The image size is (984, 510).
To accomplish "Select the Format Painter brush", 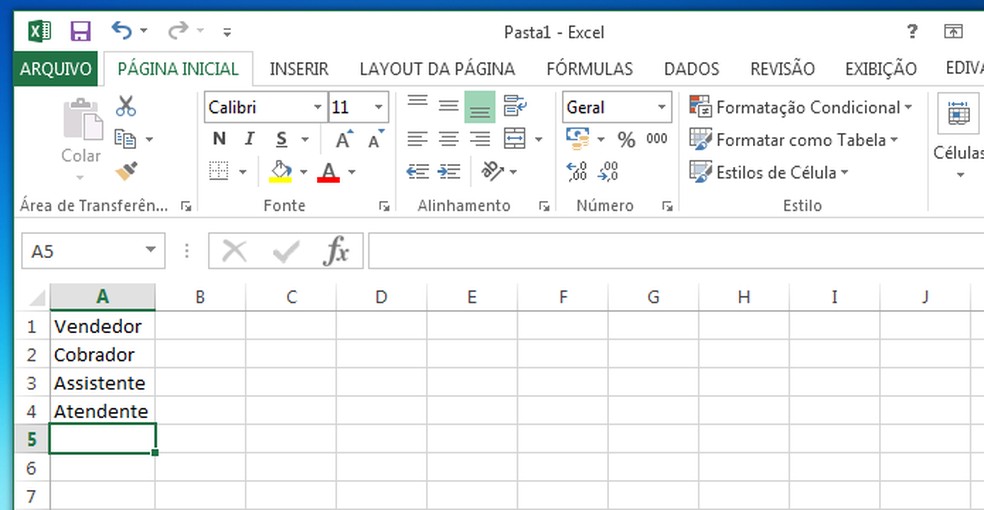I will coord(126,171).
